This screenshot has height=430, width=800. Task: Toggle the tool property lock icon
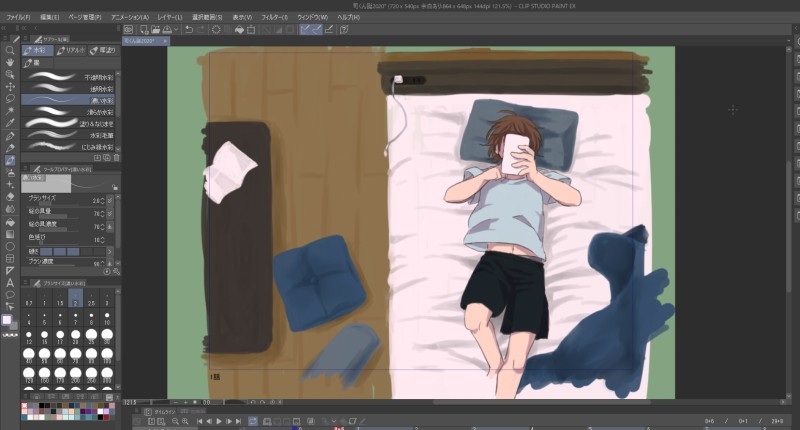[115, 187]
